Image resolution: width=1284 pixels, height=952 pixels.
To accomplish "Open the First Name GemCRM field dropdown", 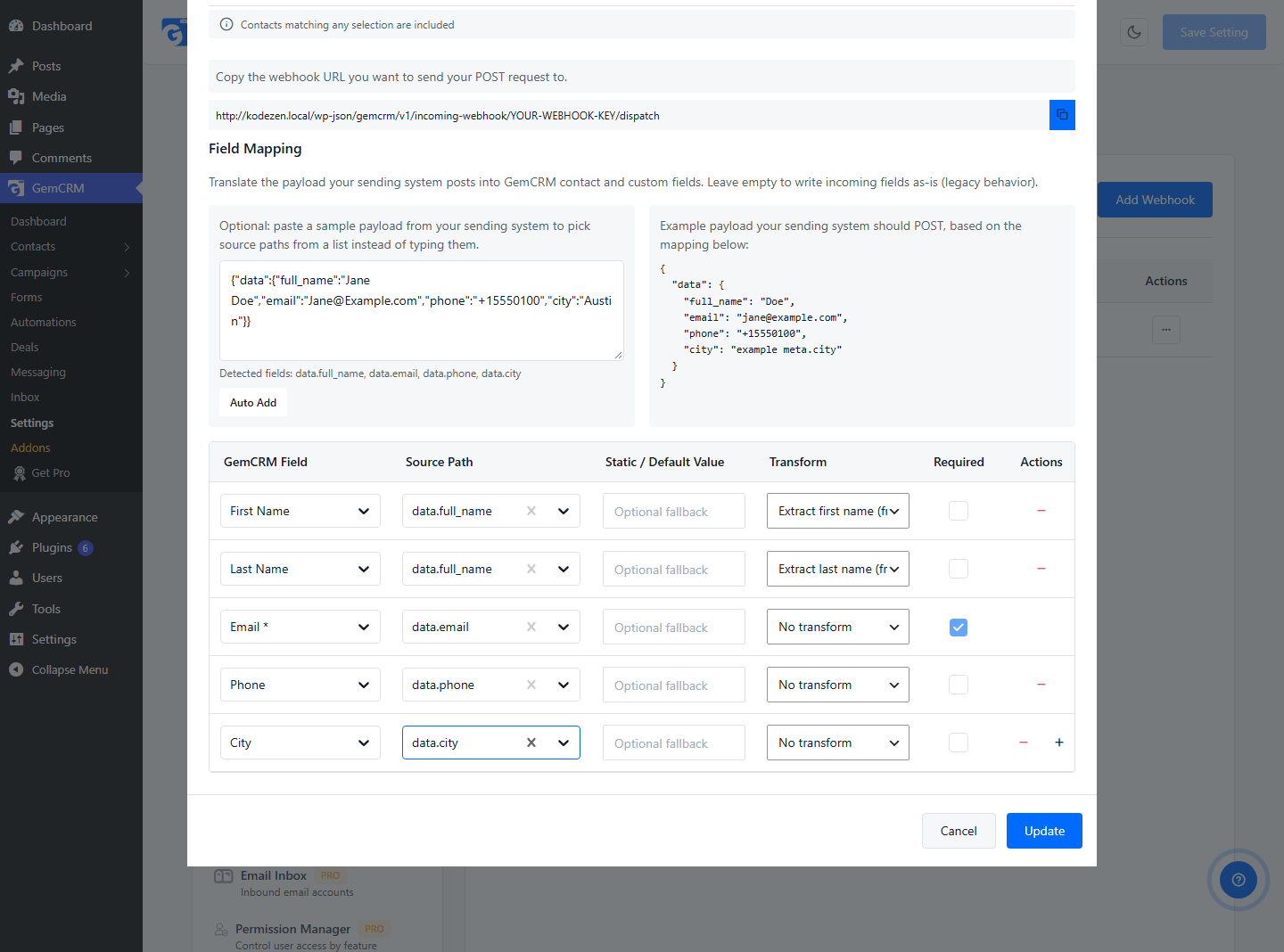I will click(x=300, y=511).
